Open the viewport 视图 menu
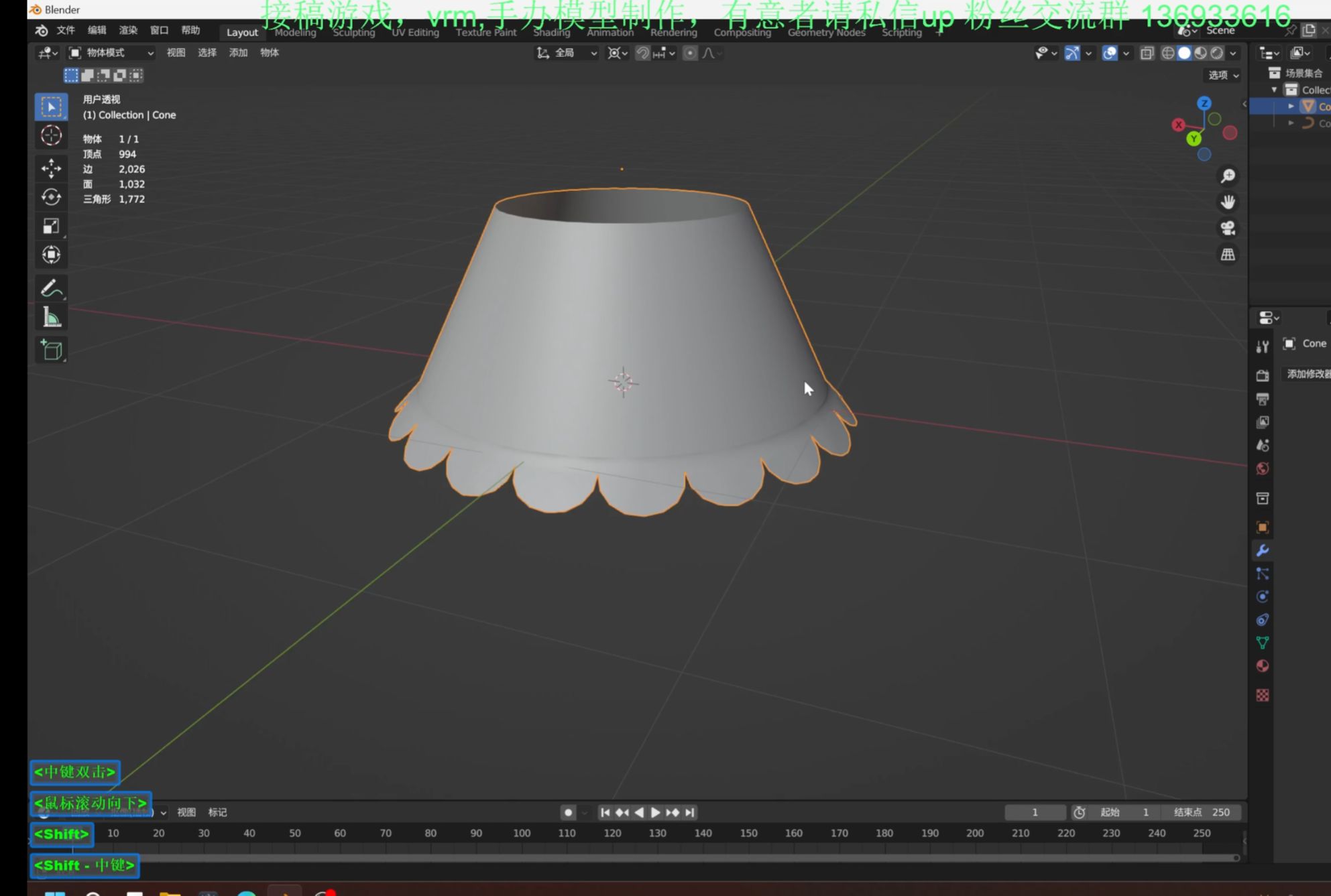Viewport: 1331px width, 896px height. click(176, 53)
